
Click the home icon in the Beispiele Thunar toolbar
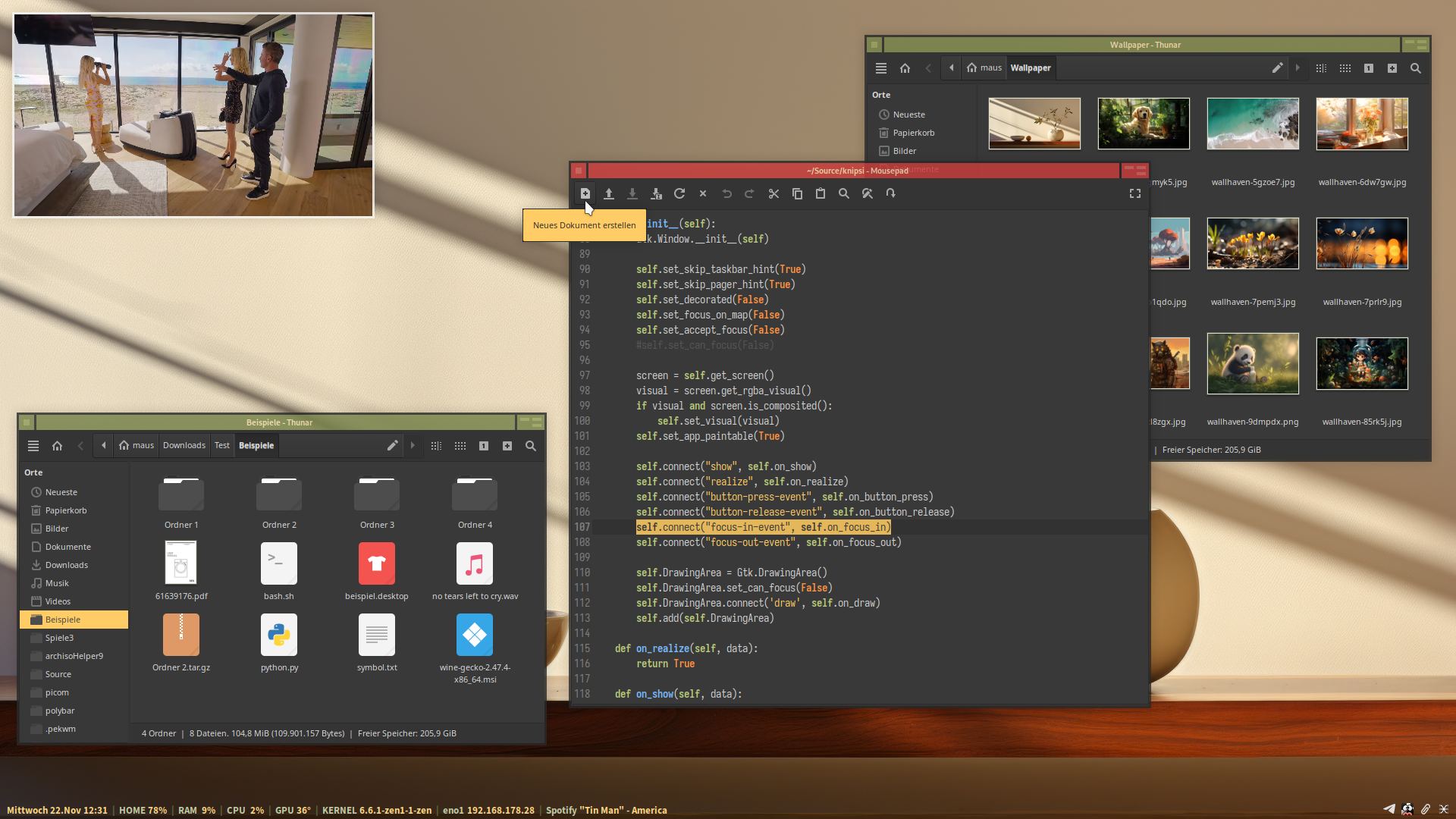[57, 446]
